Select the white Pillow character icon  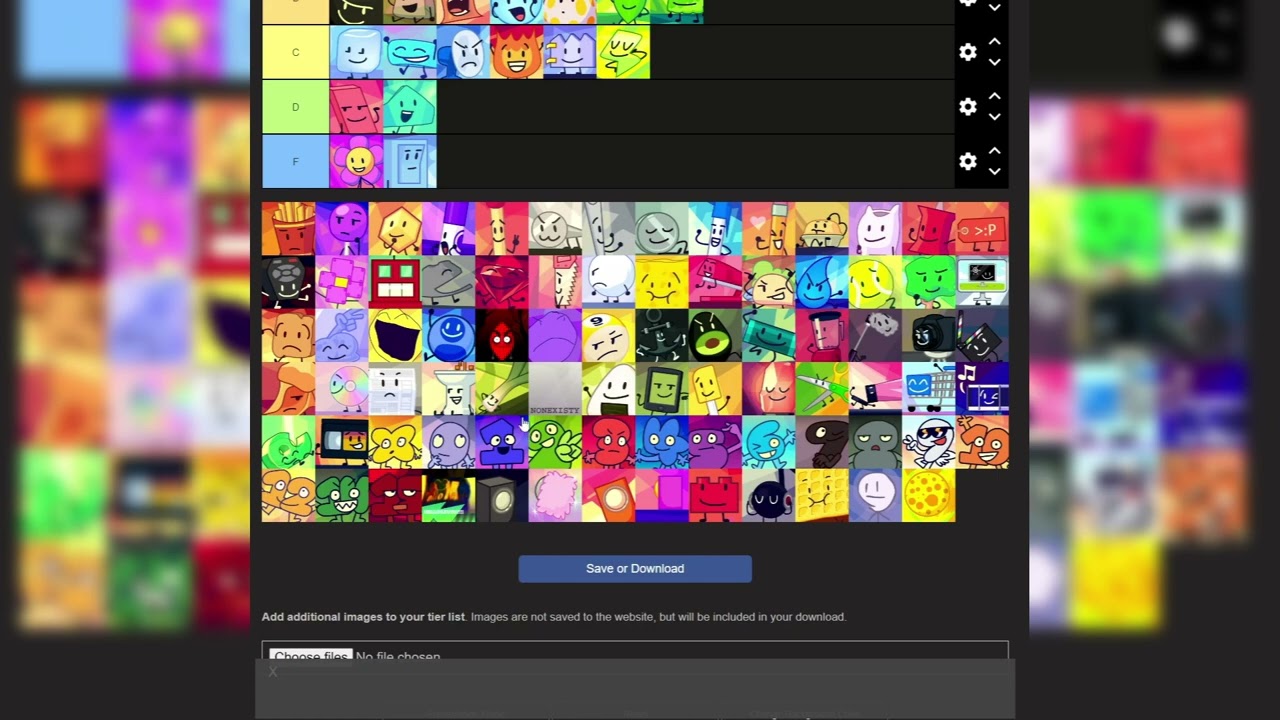click(x=875, y=229)
